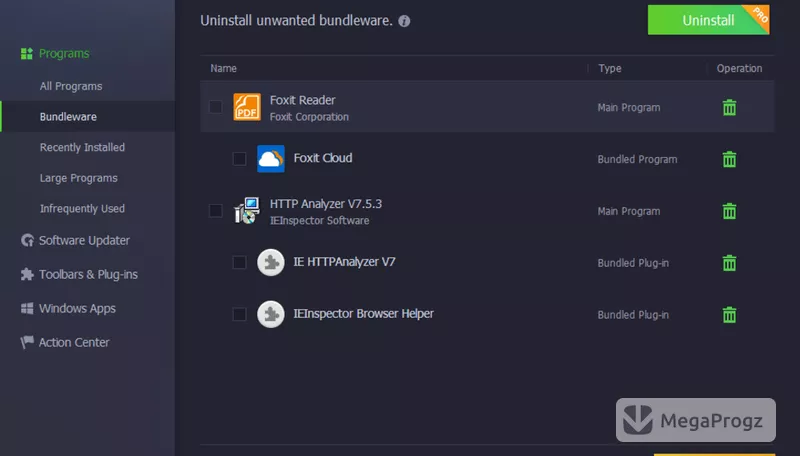
Task: Open Action Center
Action: (74, 342)
